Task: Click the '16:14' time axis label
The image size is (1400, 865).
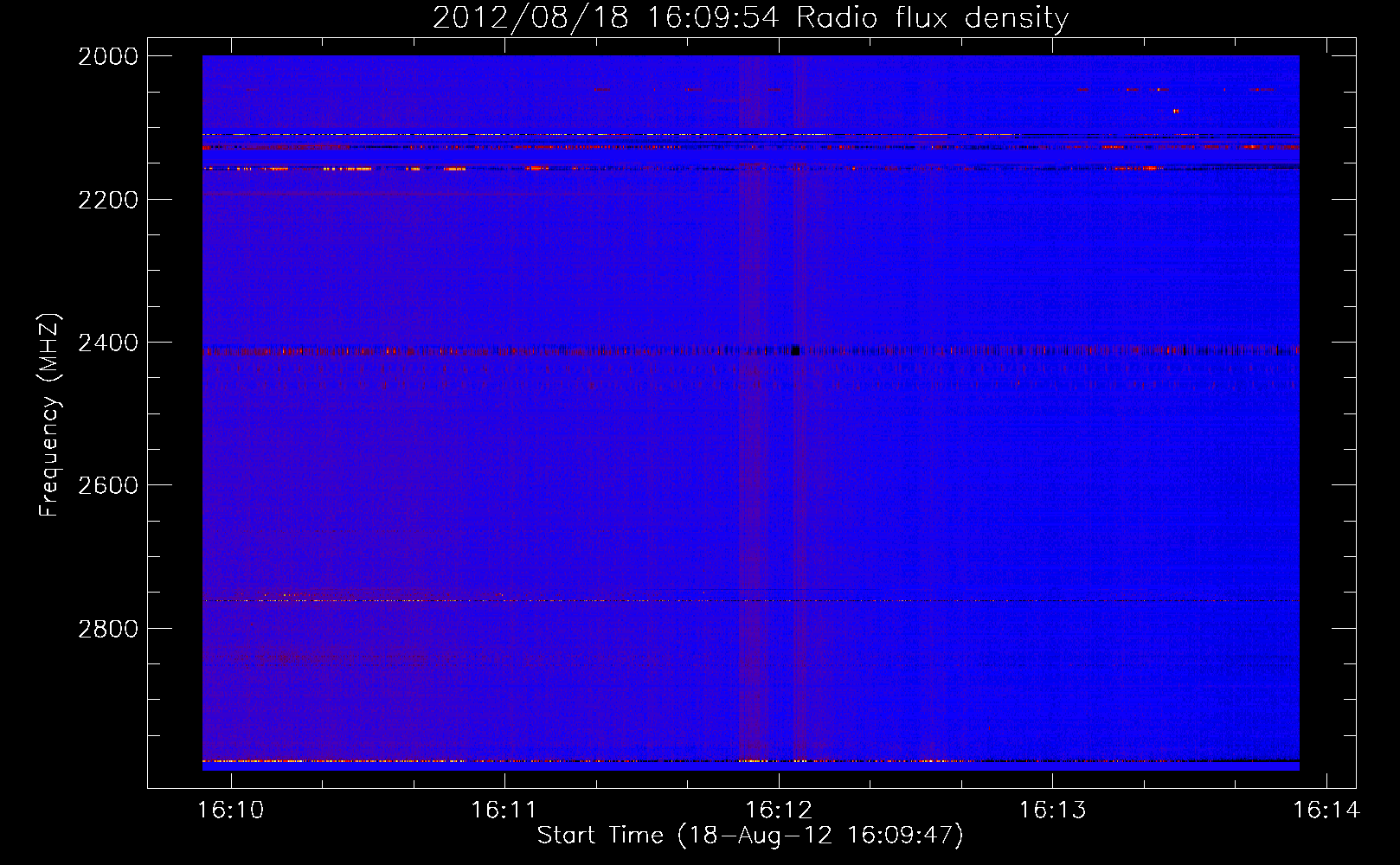Action: pos(1326,811)
